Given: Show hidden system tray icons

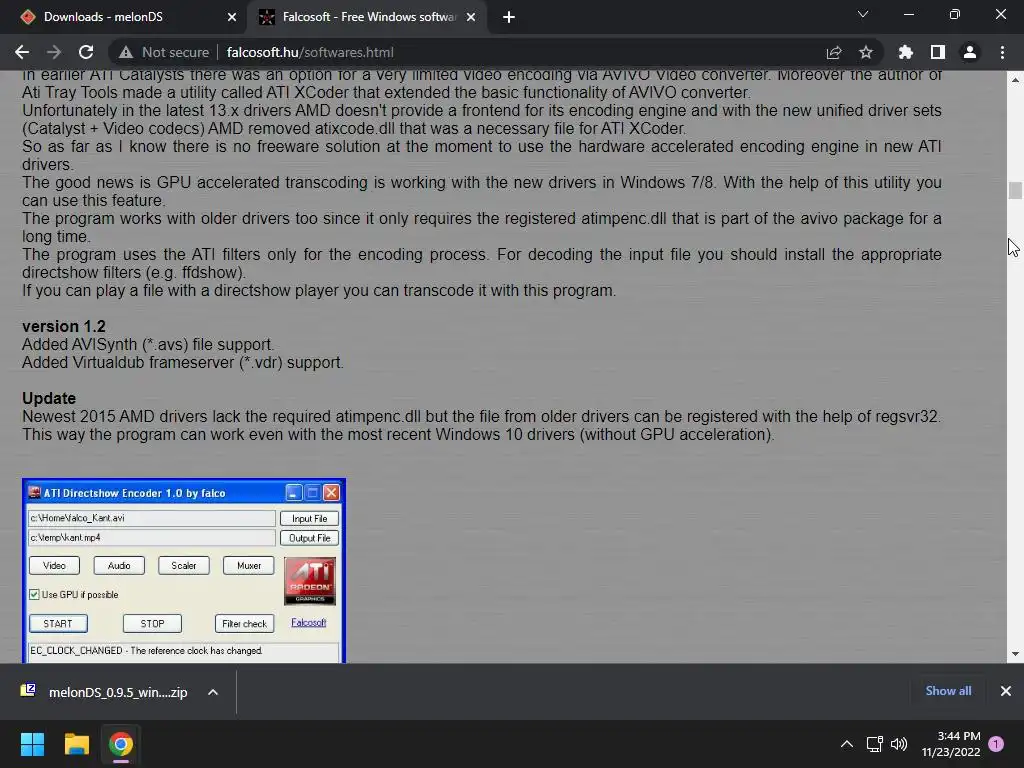Looking at the screenshot, I should tap(846, 744).
